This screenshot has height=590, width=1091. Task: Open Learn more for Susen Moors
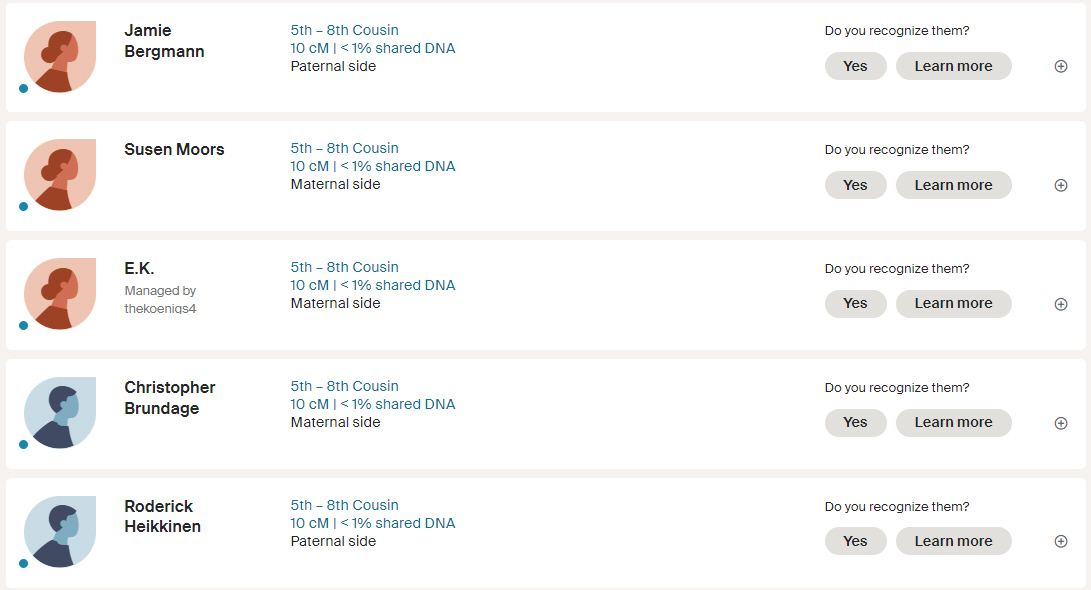pos(953,185)
